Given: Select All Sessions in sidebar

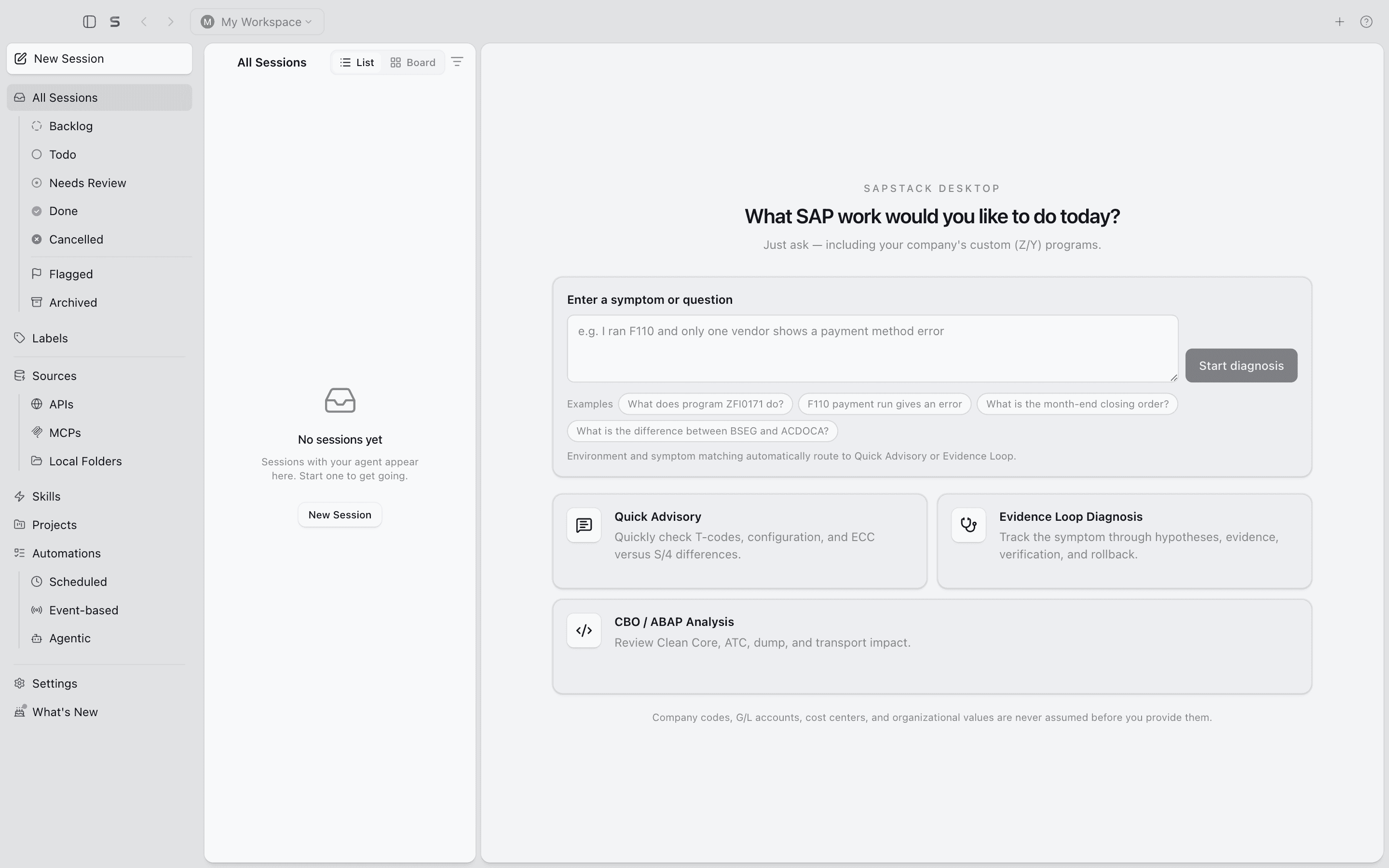Looking at the screenshot, I should (x=99, y=97).
